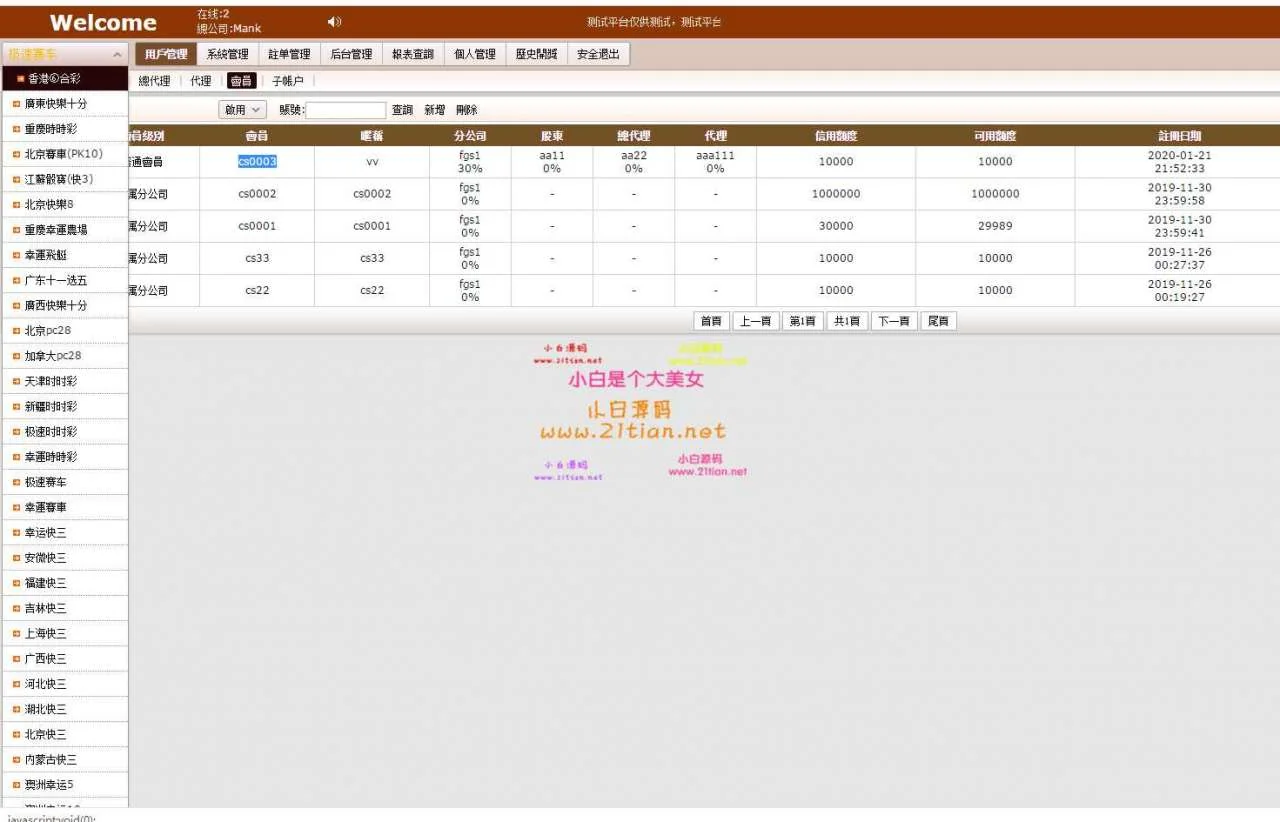Click the speaker sound icon in header

(x=334, y=22)
